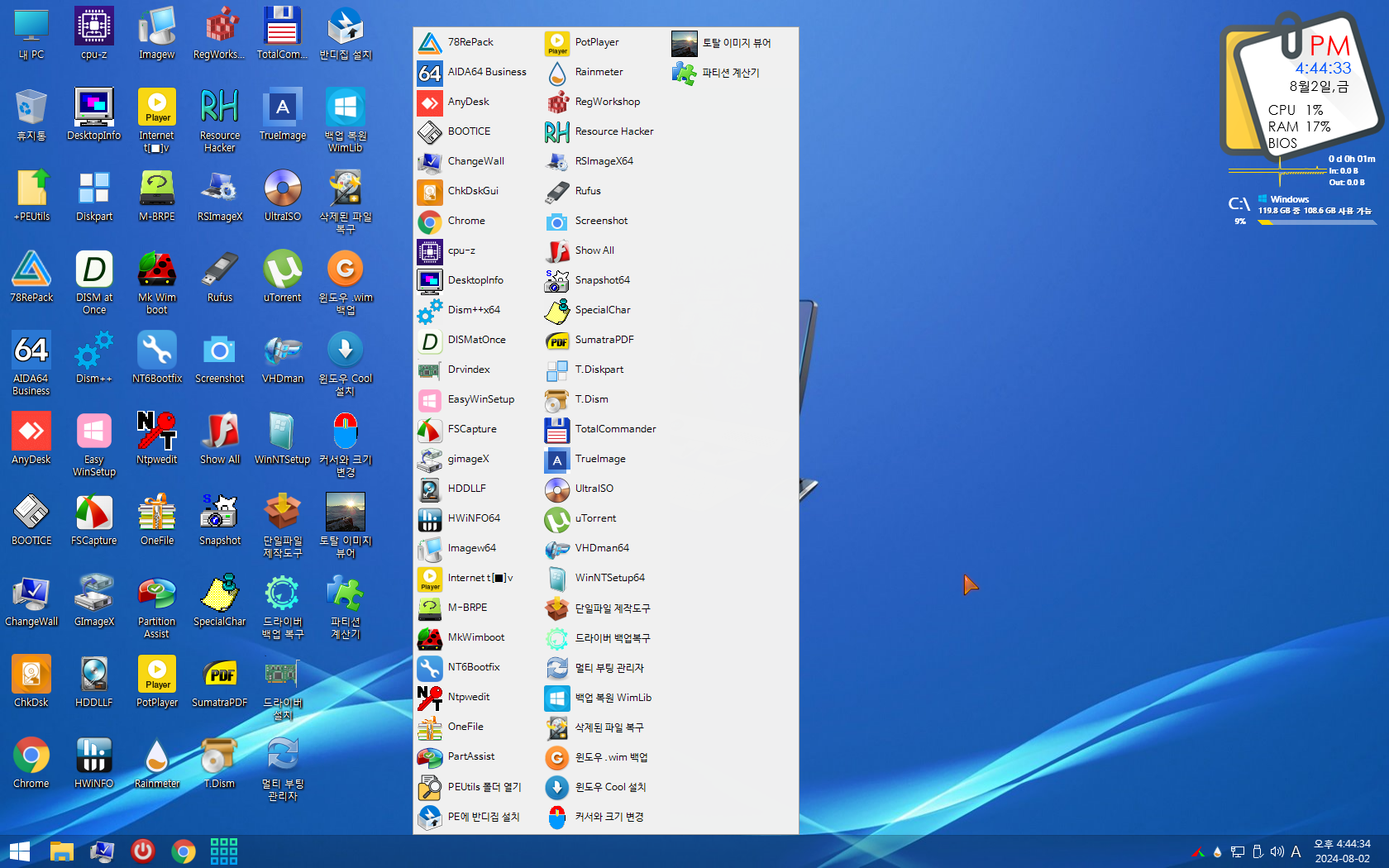Open the Rainmeter desktop shortcut
Screen dimensions: 1389x868
[x=157, y=762]
